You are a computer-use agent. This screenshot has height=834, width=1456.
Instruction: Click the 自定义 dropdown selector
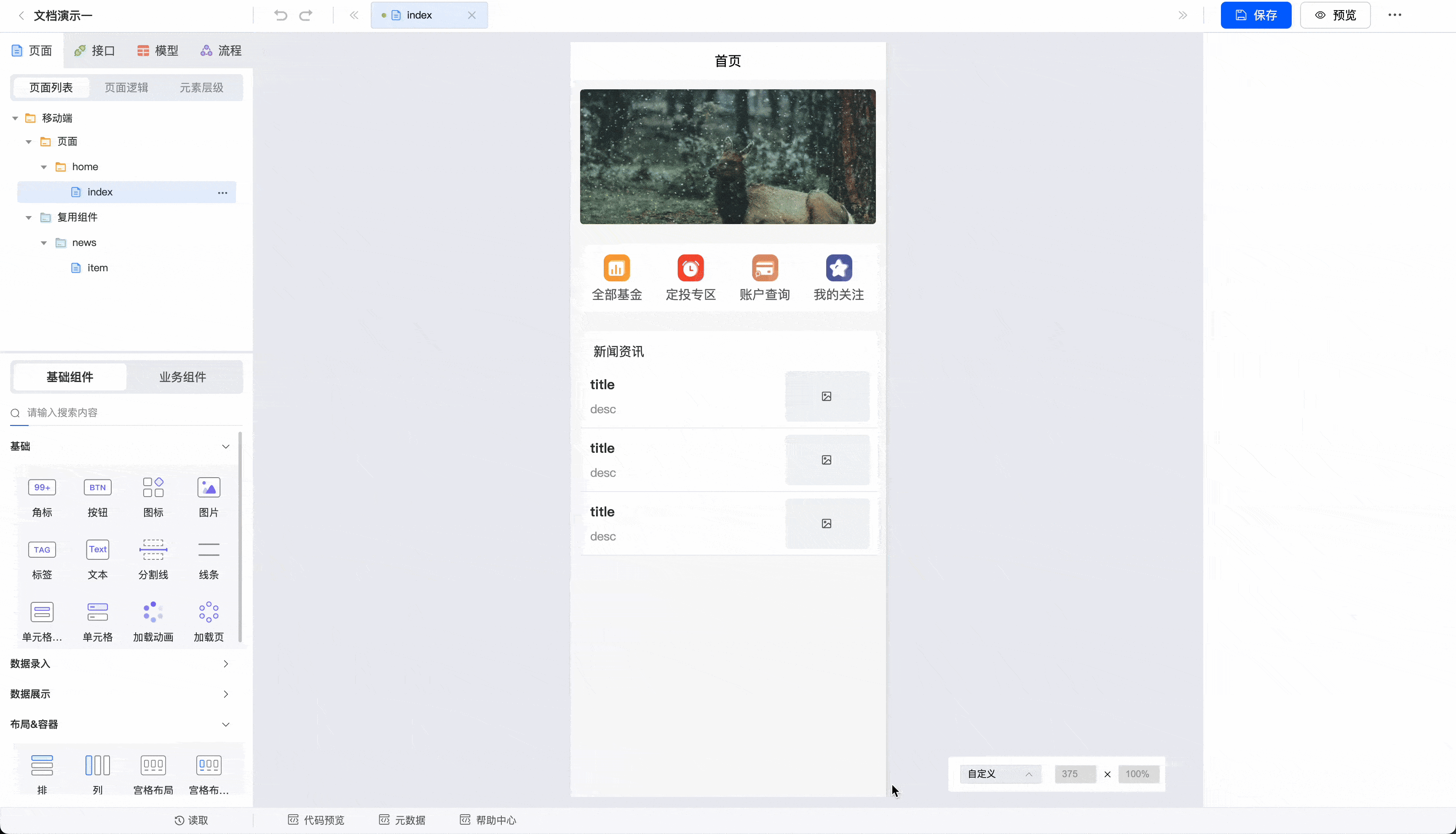(998, 773)
